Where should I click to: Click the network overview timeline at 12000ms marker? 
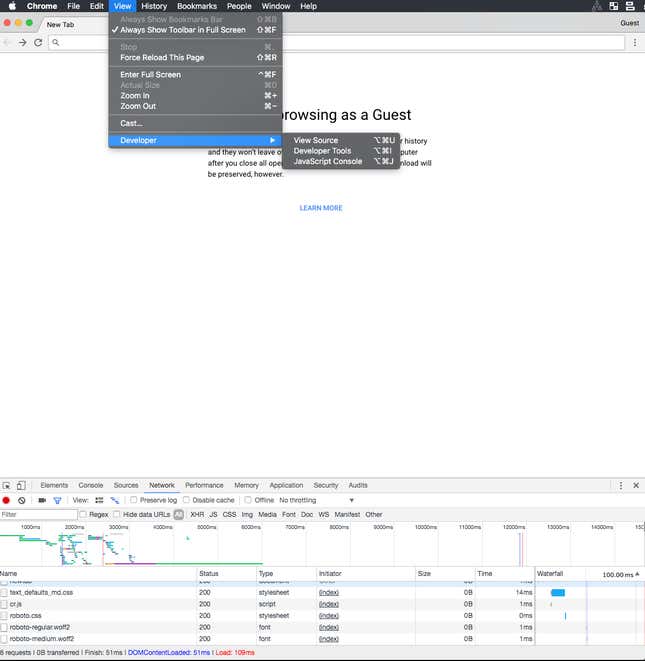tap(514, 527)
